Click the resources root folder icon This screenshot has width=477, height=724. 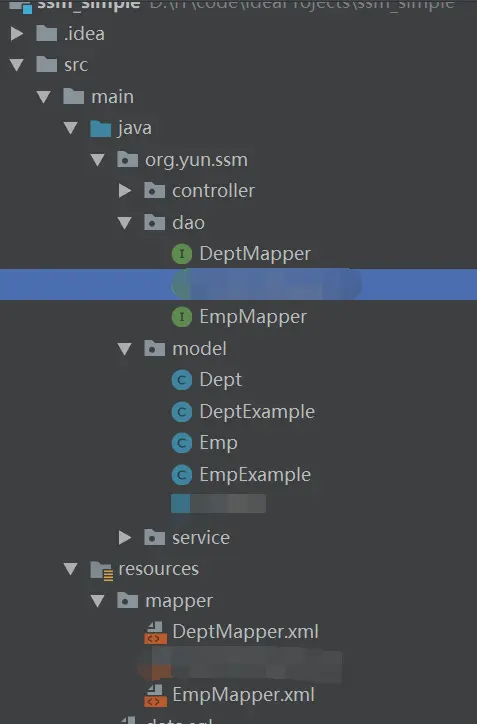pos(102,570)
